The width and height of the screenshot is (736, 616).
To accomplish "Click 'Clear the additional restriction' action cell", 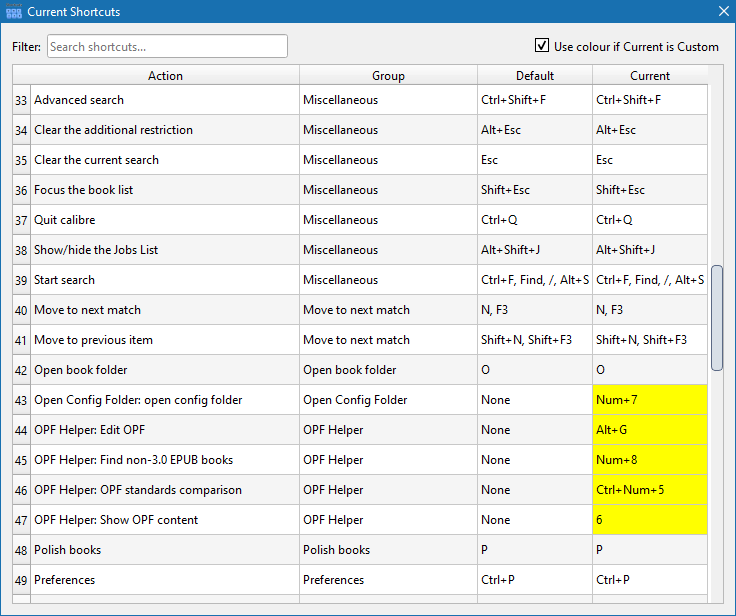I will coord(165,130).
